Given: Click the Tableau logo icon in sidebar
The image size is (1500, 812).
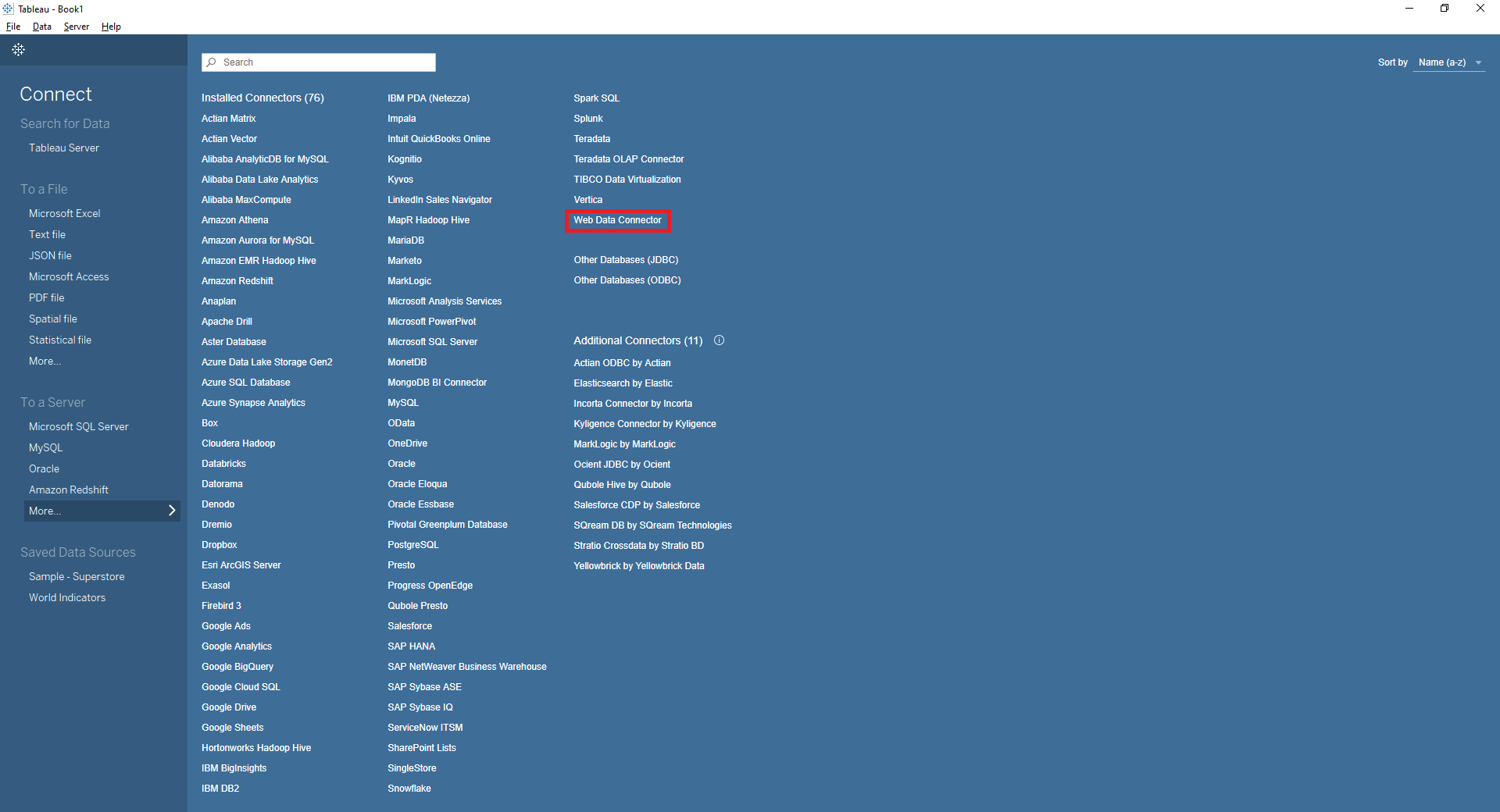Looking at the screenshot, I should pyautogui.click(x=19, y=50).
